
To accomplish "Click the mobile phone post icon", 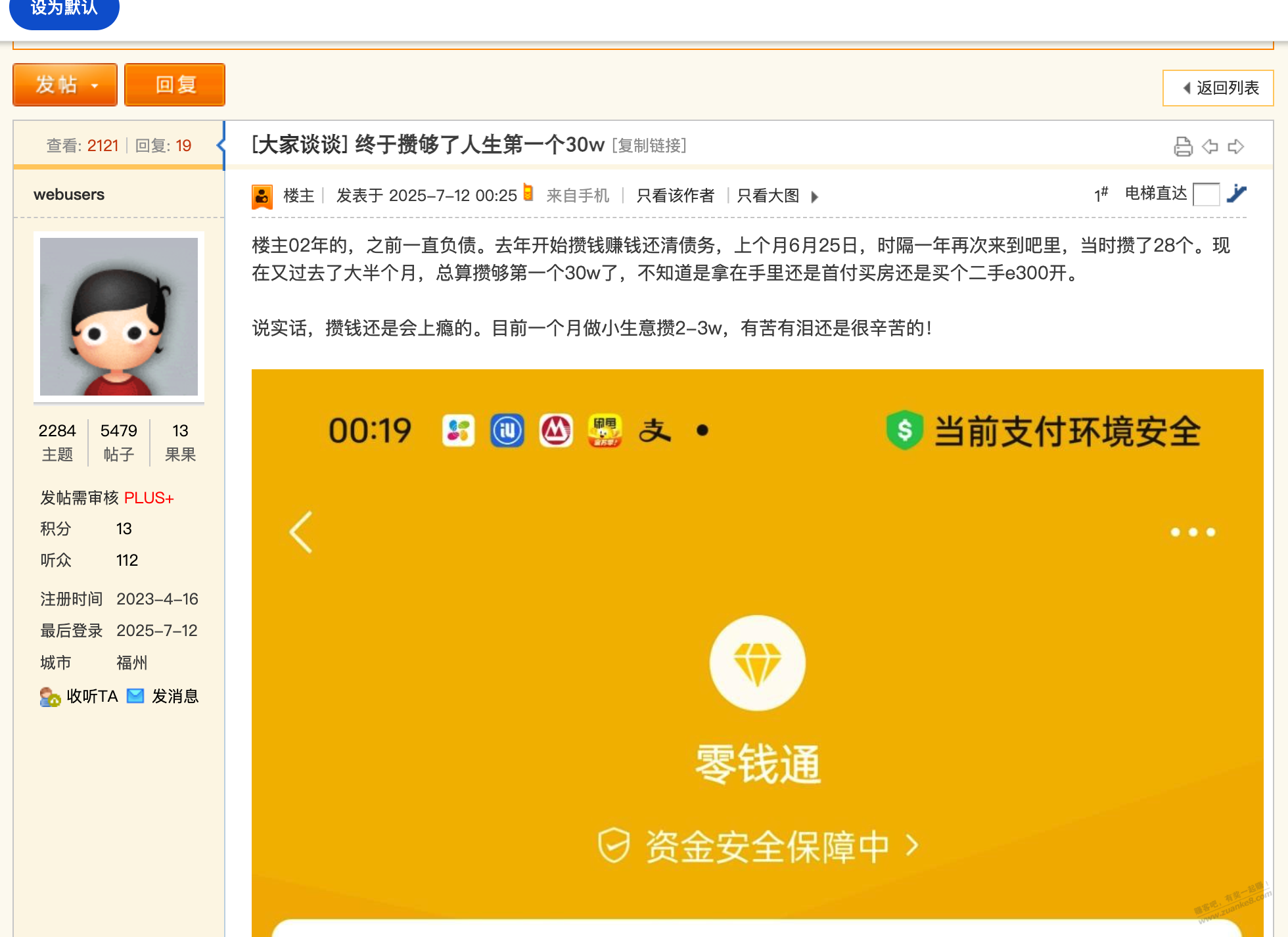I will [528, 193].
